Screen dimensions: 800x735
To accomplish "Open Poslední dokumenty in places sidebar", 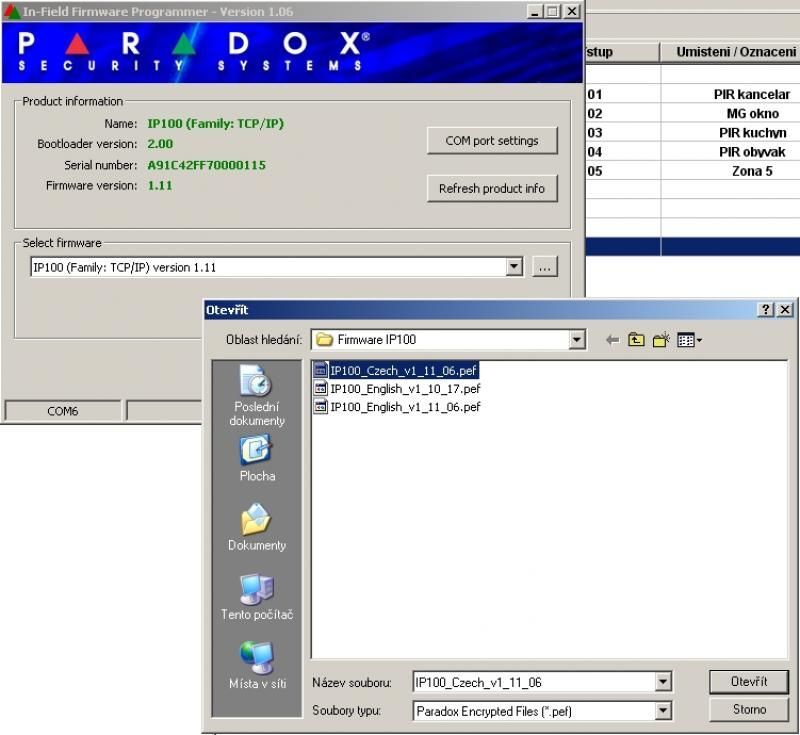I will click(x=257, y=395).
